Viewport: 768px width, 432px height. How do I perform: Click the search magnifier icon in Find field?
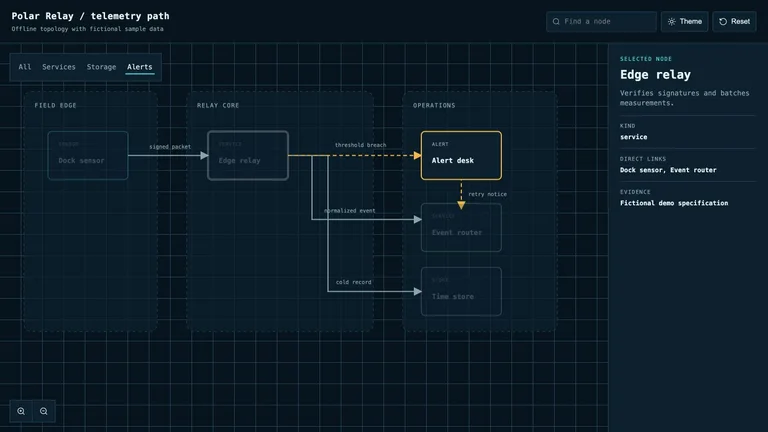[556, 22]
